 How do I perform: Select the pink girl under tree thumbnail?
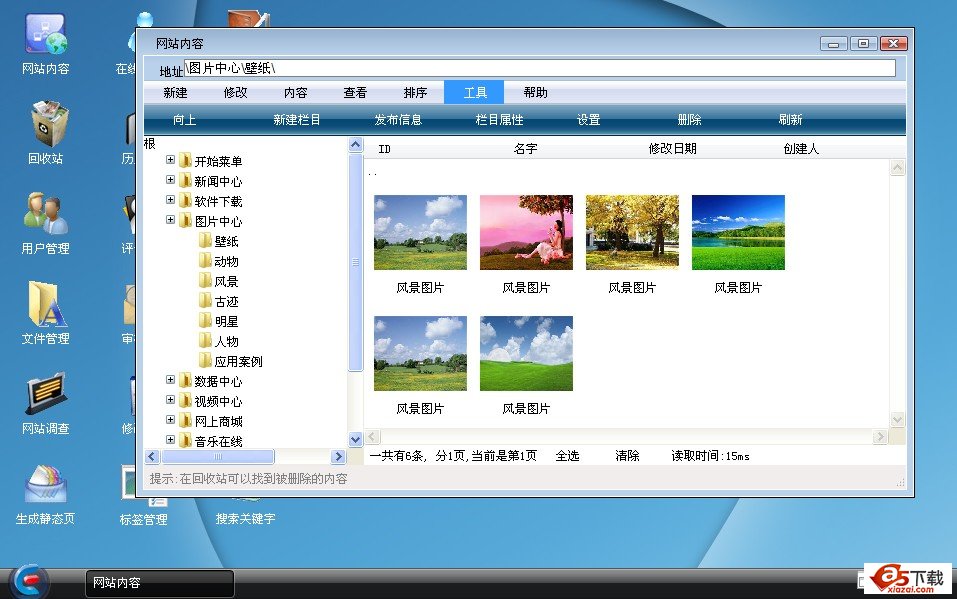point(526,233)
